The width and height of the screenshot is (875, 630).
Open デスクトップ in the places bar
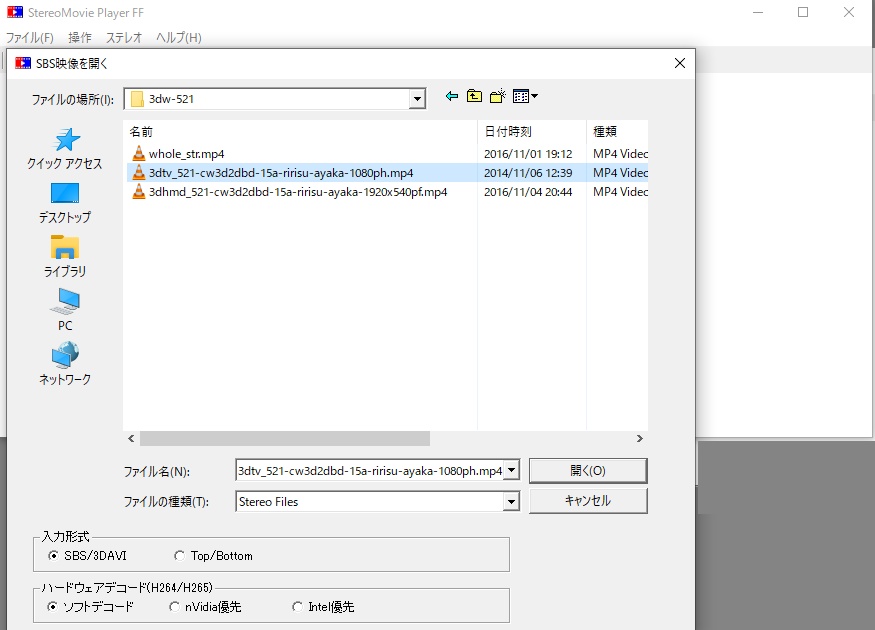tap(65, 203)
